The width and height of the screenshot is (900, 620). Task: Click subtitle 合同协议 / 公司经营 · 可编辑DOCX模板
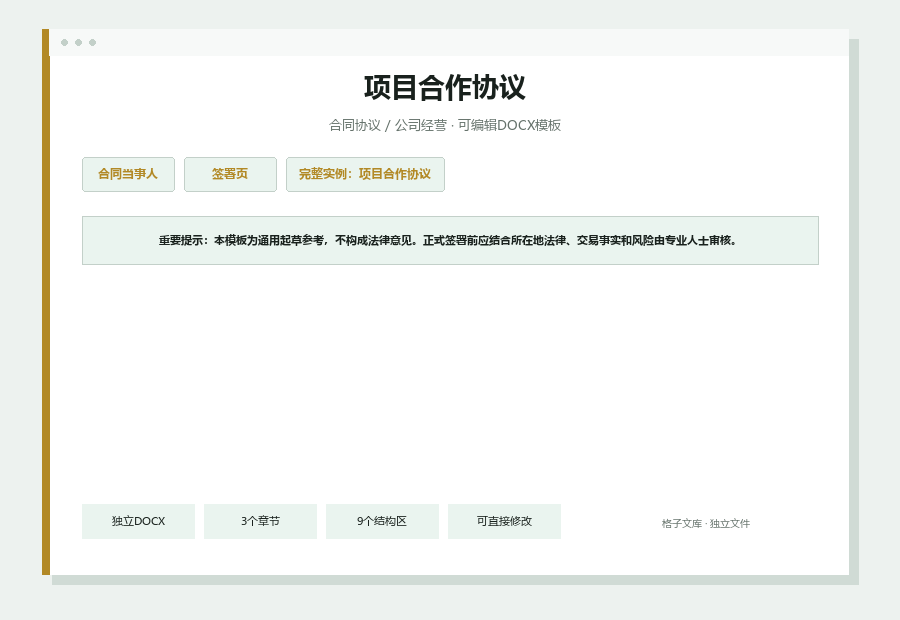tap(445, 125)
